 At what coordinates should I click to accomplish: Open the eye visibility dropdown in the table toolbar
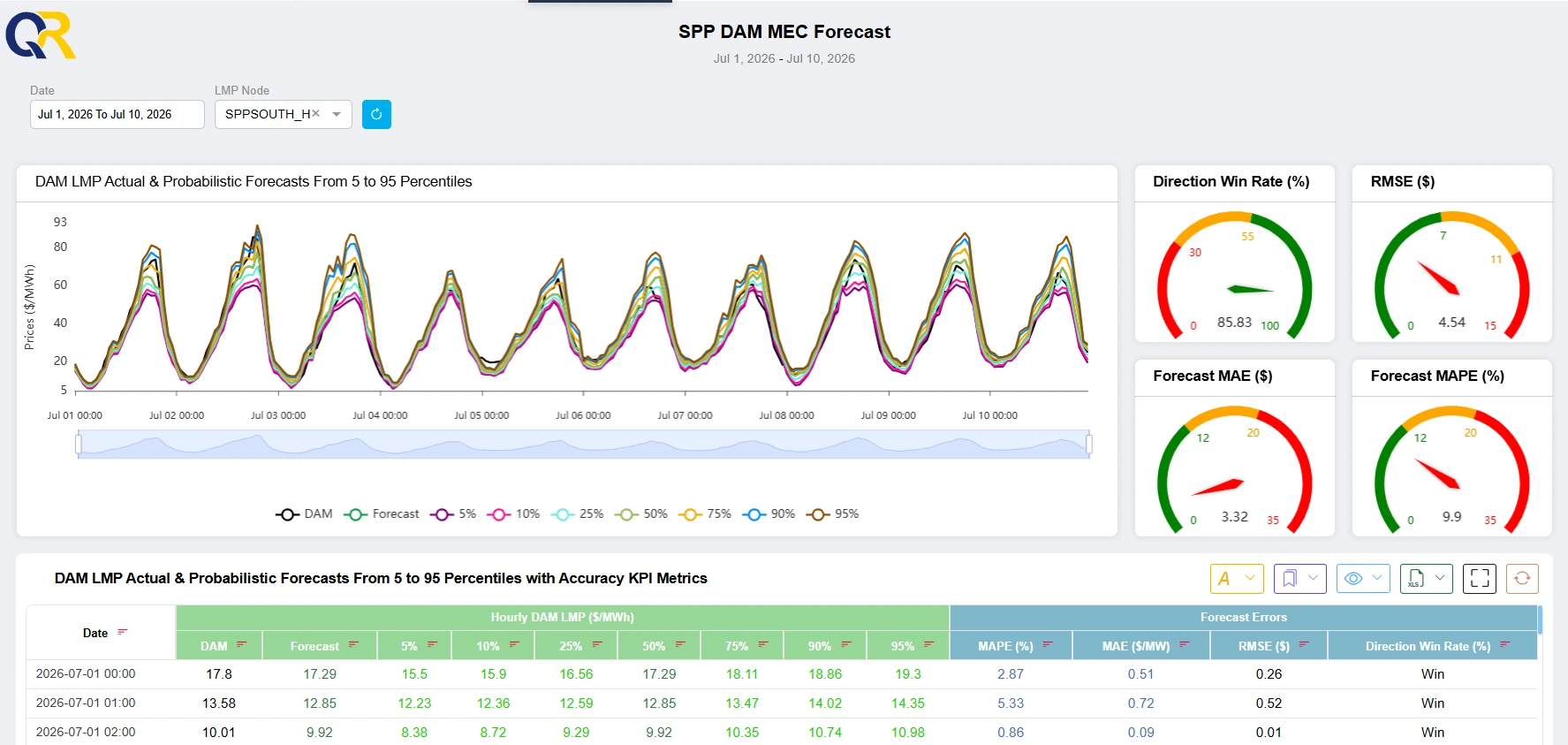point(1363,579)
